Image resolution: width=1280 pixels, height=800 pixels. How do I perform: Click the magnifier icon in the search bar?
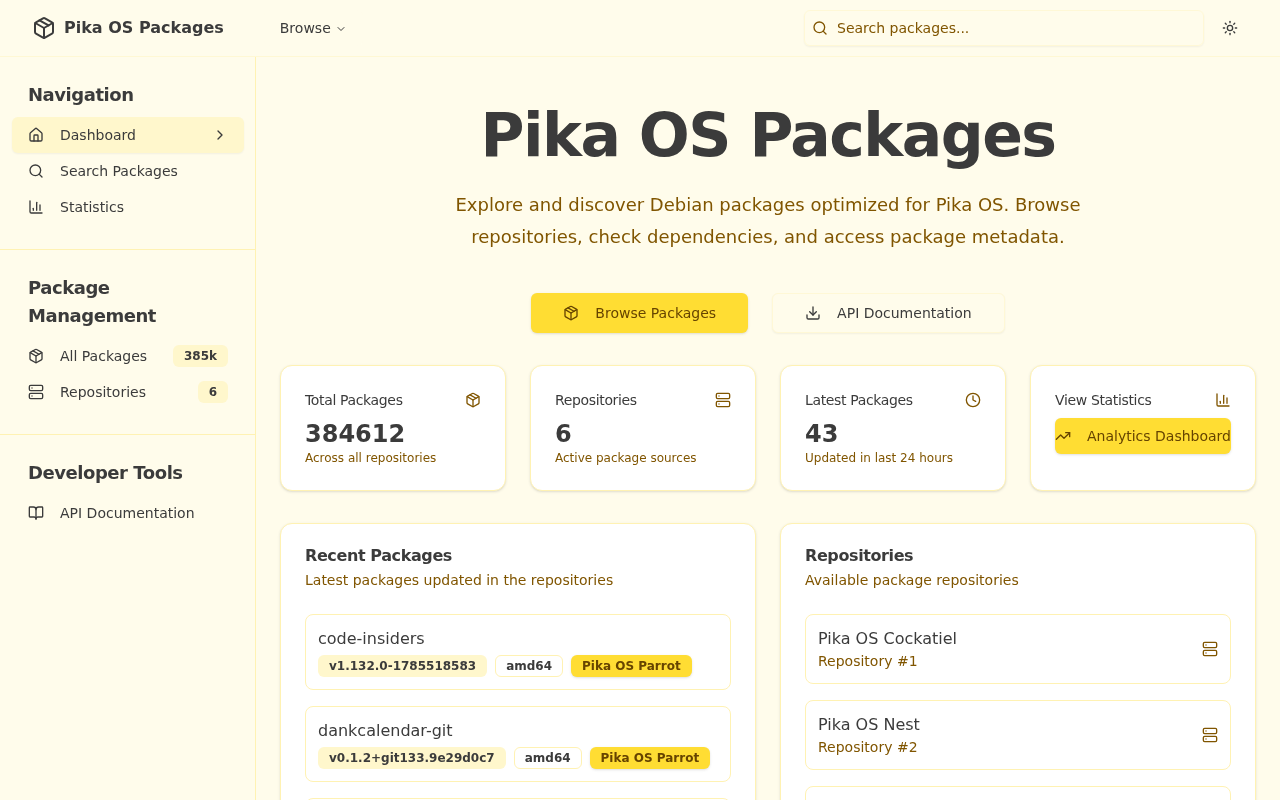tap(820, 28)
